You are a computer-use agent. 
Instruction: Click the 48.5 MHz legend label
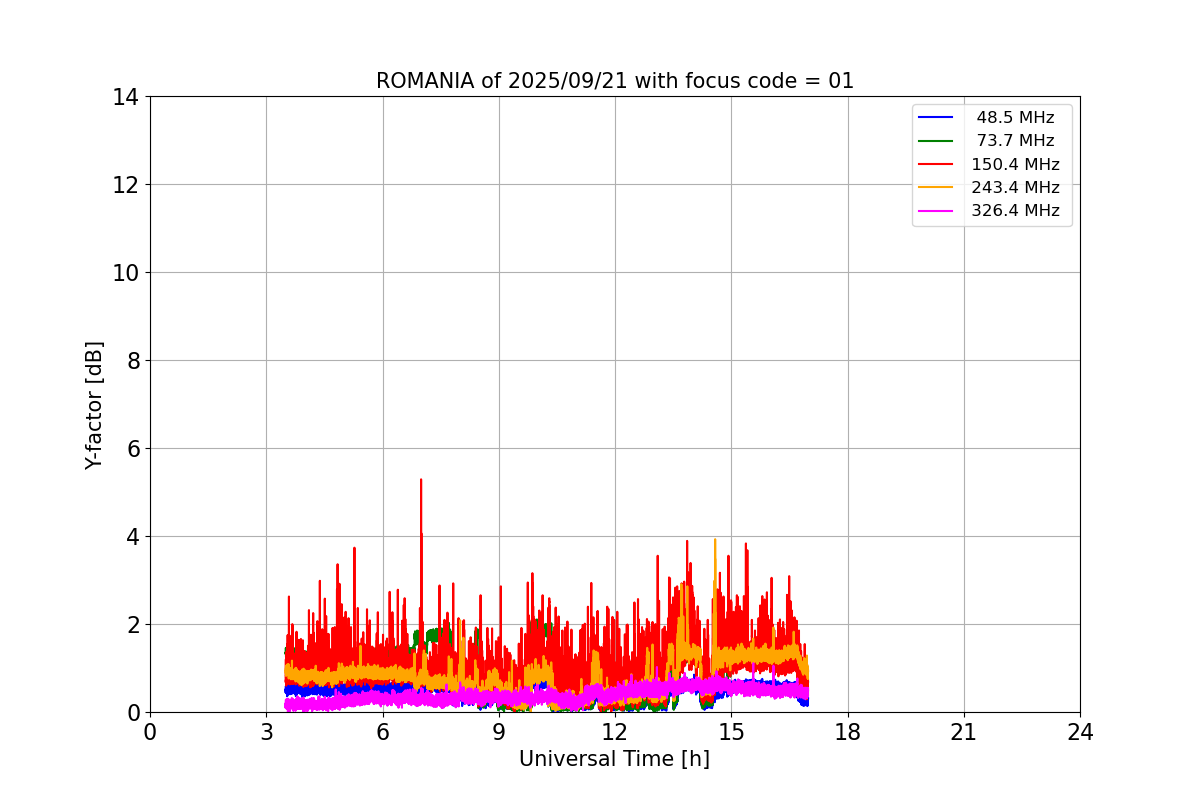click(1015, 118)
